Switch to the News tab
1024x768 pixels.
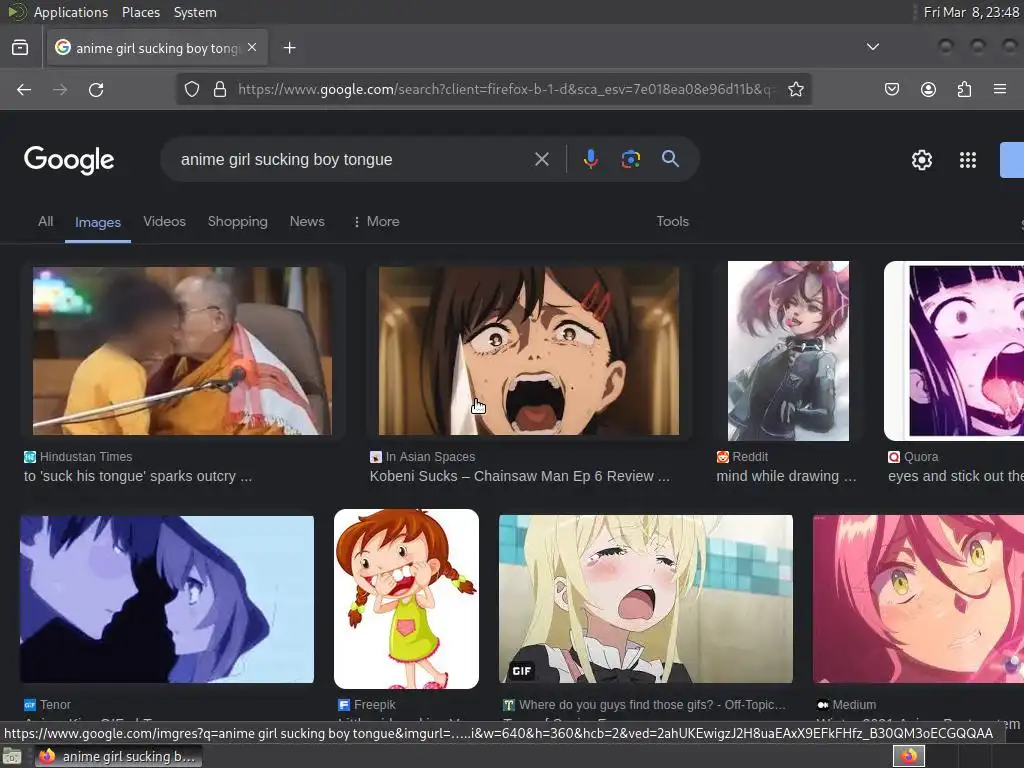point(307,221)
